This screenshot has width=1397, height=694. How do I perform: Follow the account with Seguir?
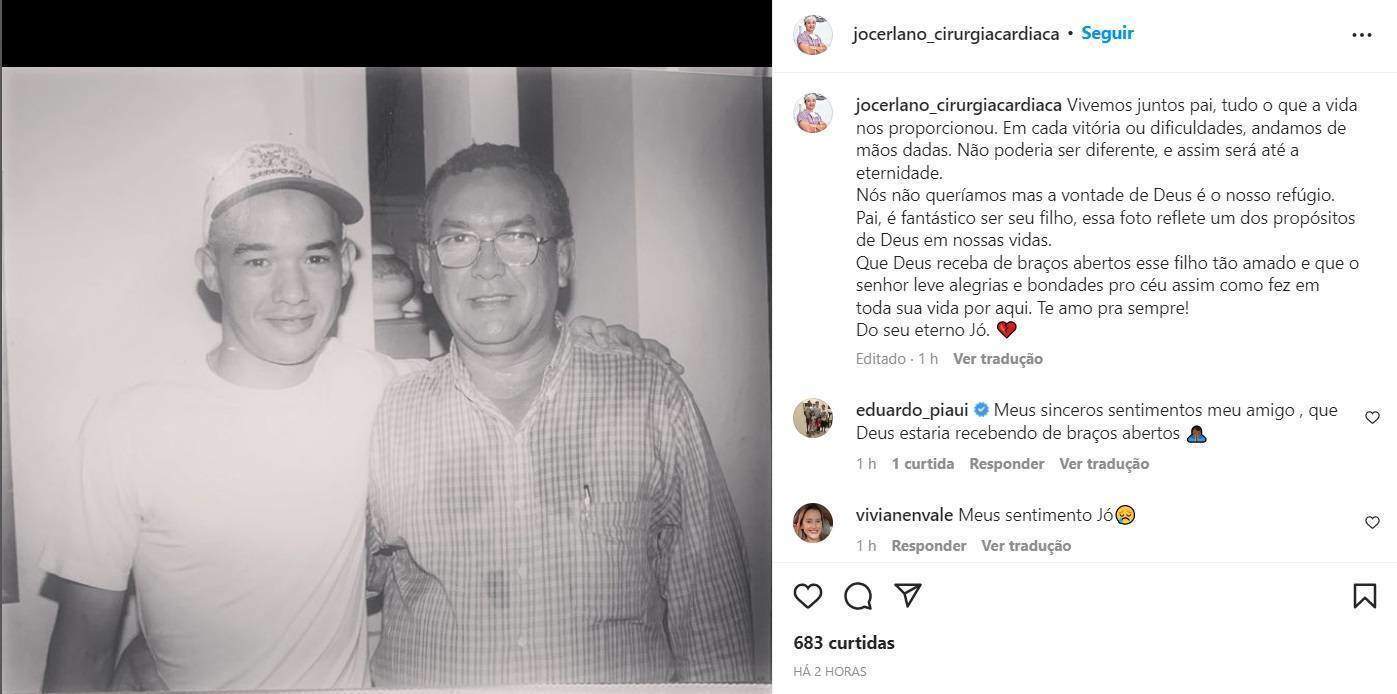pos(1107,33)
